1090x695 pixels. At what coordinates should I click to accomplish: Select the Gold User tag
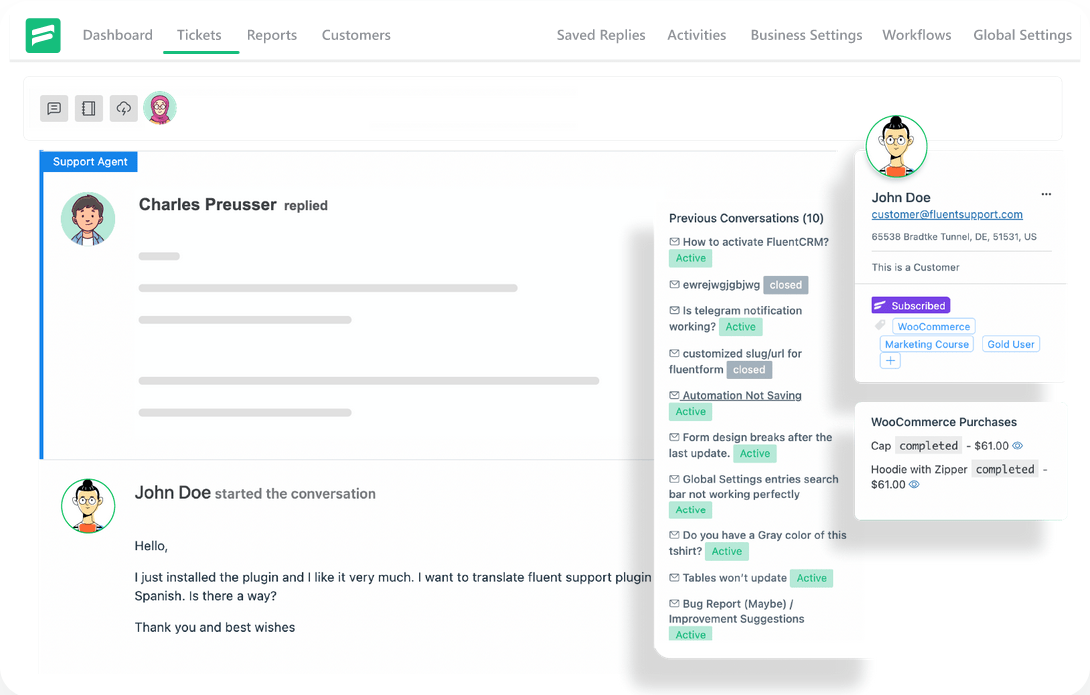tap(1010, 344)
